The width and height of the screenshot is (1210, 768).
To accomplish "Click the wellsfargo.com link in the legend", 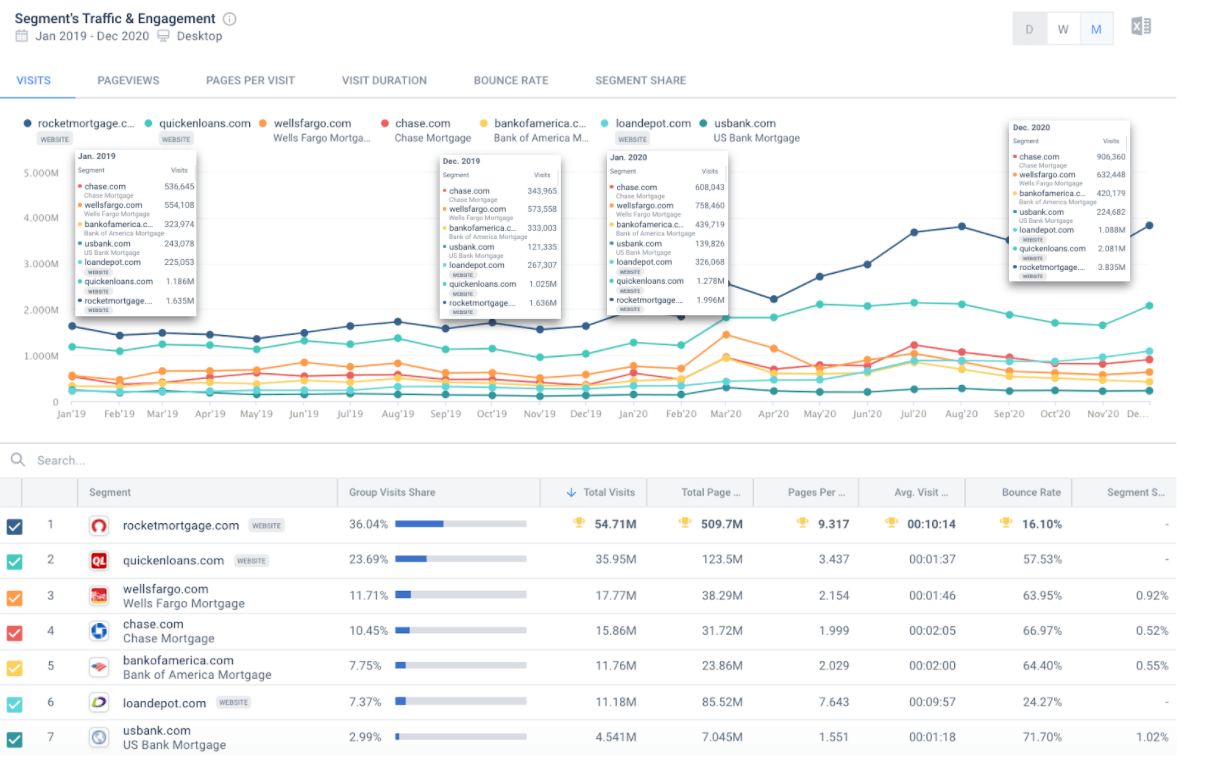I will tap(312, 123).
